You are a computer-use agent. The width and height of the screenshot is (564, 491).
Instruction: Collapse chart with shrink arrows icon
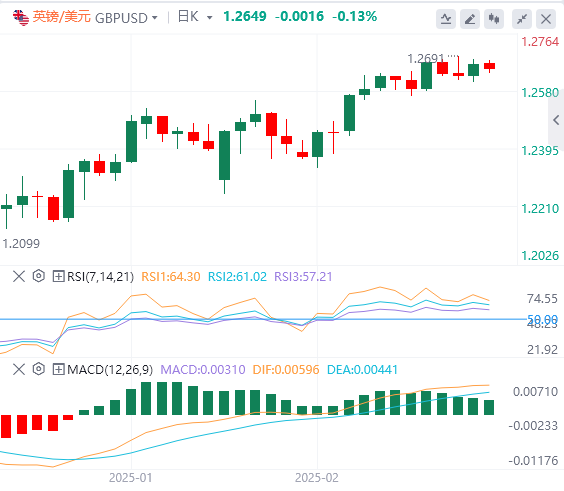click(522, 19)
